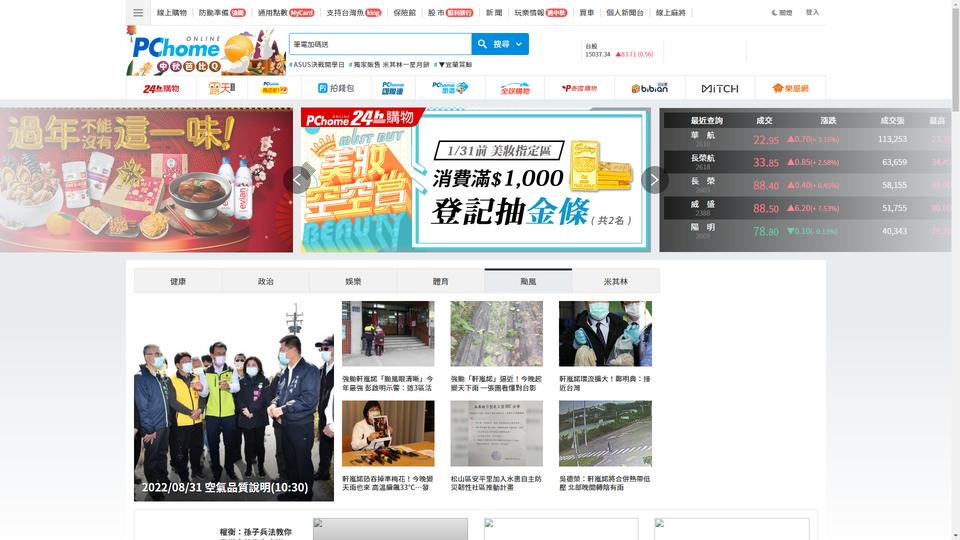Open the PChome 國際 logo
960x540 pixels.
(x=392, y=88)
